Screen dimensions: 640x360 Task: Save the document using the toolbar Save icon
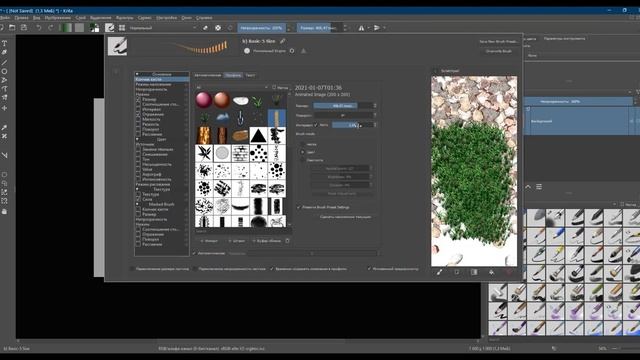(x=24, y=28)
